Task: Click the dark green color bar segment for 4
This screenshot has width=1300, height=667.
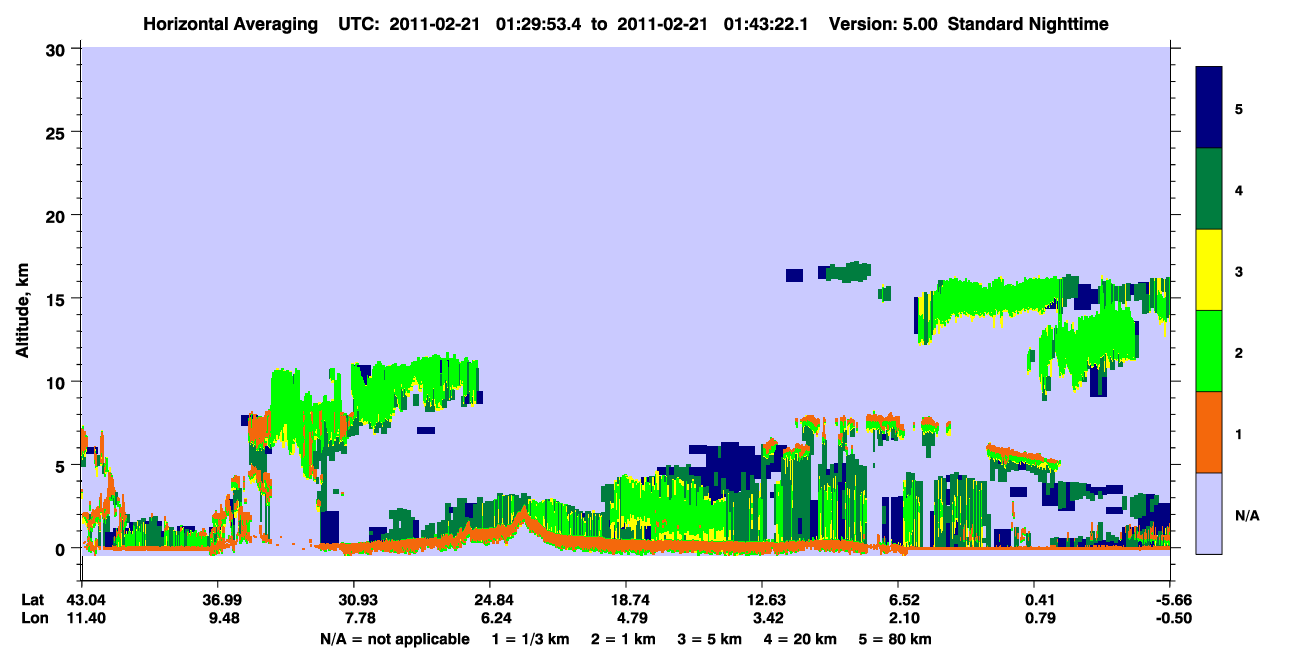Action: click(x=1209, y=189)
